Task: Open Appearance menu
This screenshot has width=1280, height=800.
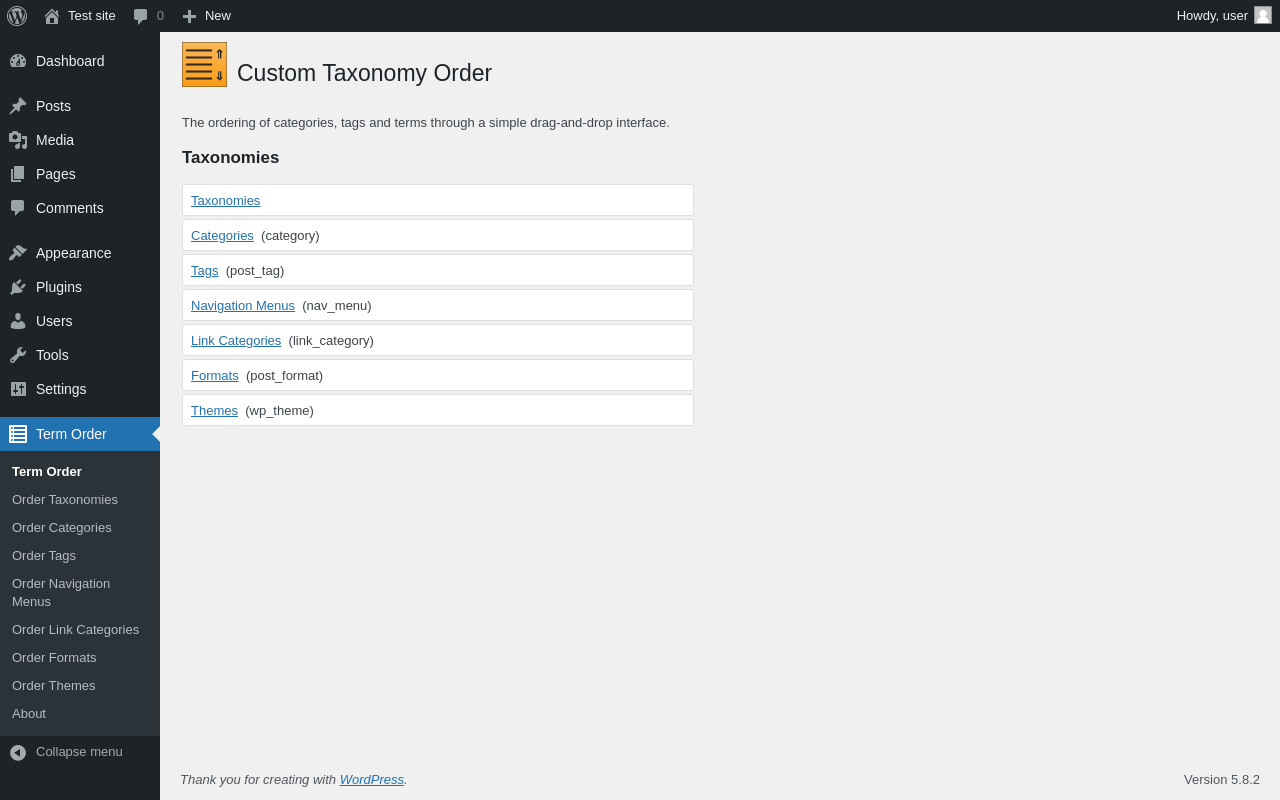Action: pyautogui.click(x=74, y=253)
